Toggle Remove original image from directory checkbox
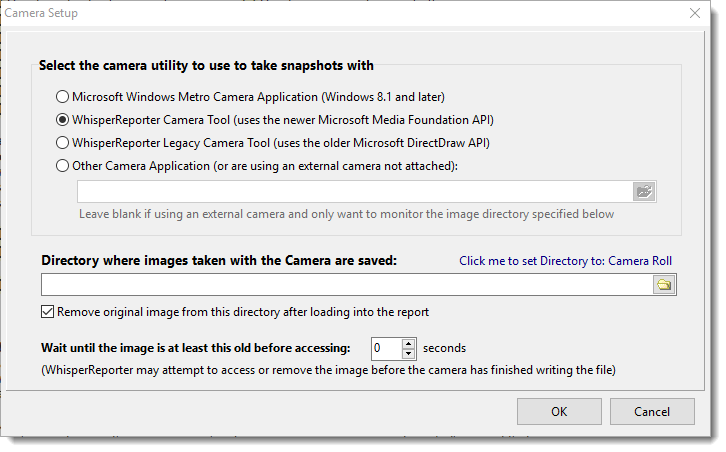This screenshot has width=726, height=452. click(48, 312)
